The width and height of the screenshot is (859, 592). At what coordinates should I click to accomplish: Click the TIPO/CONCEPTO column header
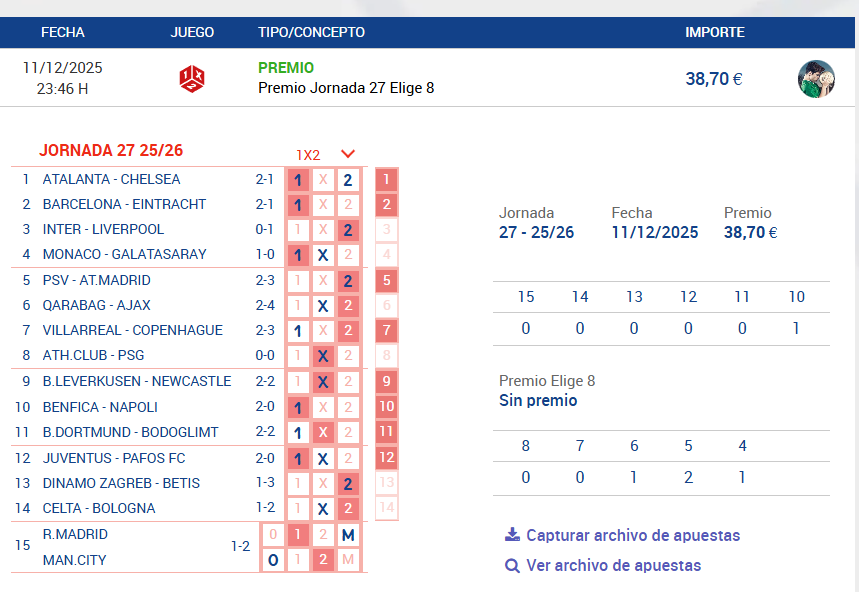(311, 32)
